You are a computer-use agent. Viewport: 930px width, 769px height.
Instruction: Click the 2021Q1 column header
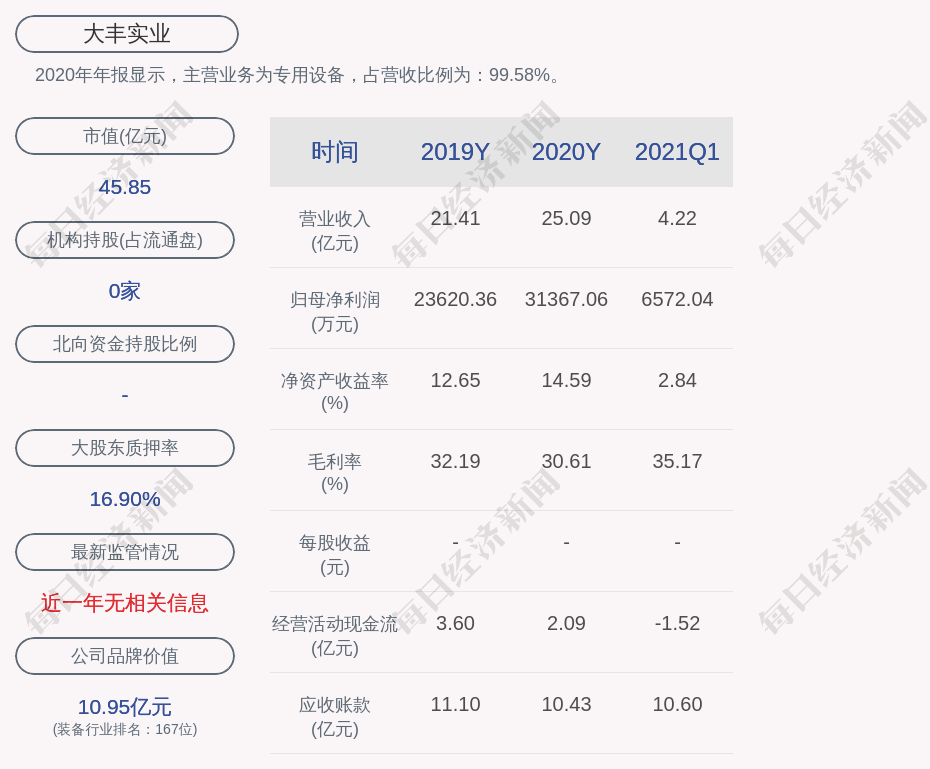click(677, 152)
